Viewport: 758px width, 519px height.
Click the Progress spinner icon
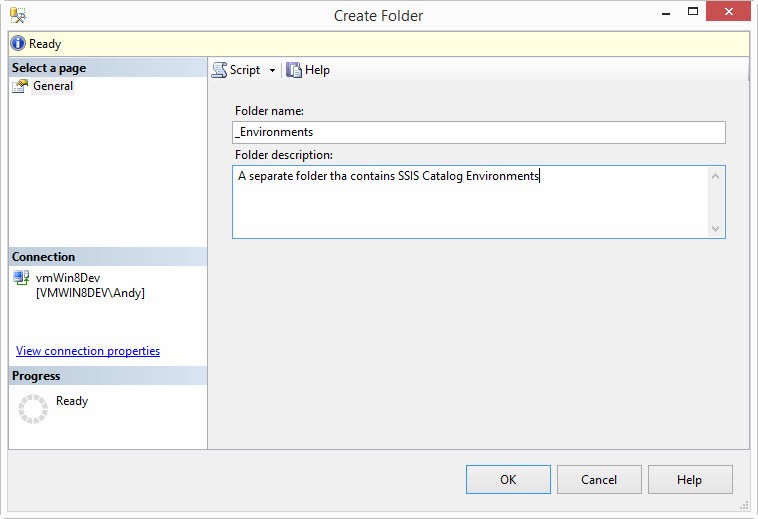click(33, 408)
